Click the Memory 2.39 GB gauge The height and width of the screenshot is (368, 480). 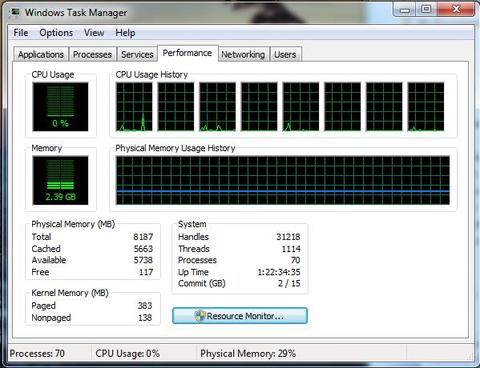point(60,180)
